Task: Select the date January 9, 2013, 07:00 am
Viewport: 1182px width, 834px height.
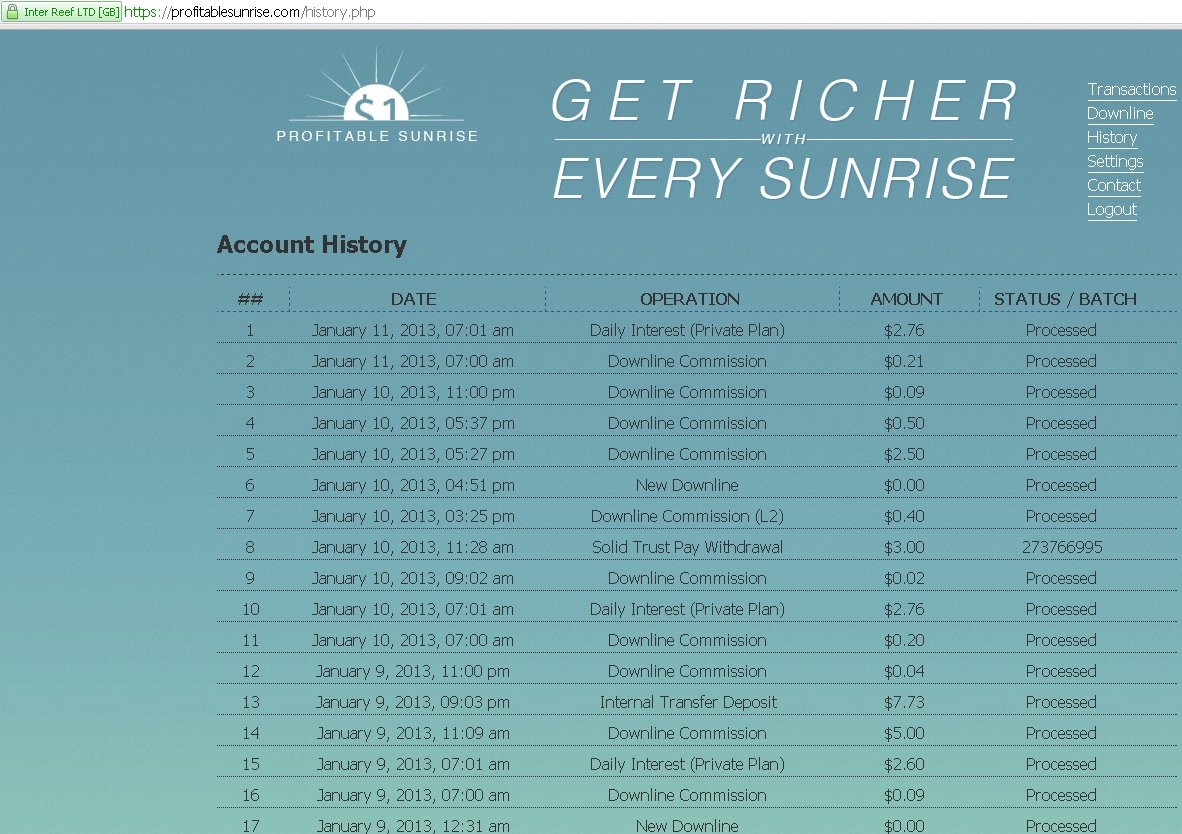Action: tap(412, 795)
